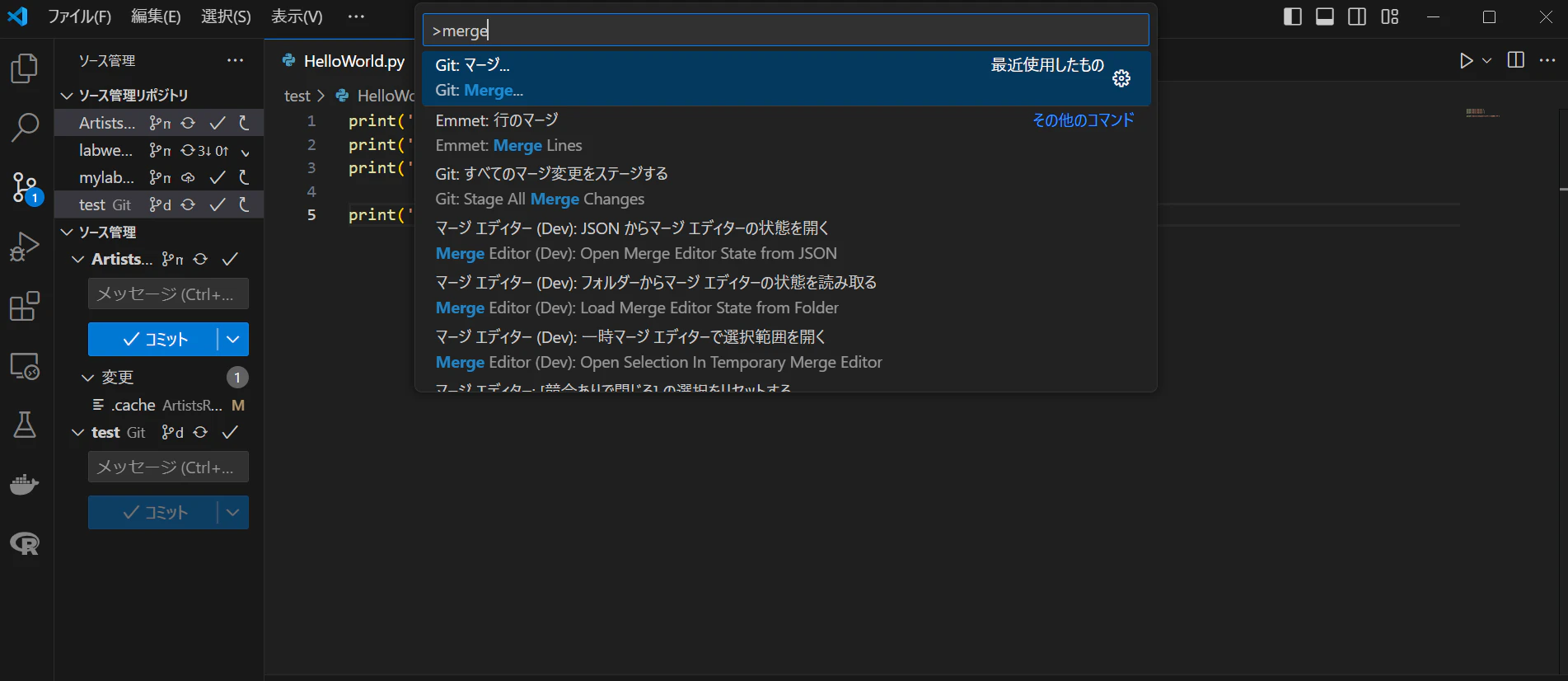1568x681 pixels.
Task: Branch icon on labwe repository row
Action: click(160, 150)
